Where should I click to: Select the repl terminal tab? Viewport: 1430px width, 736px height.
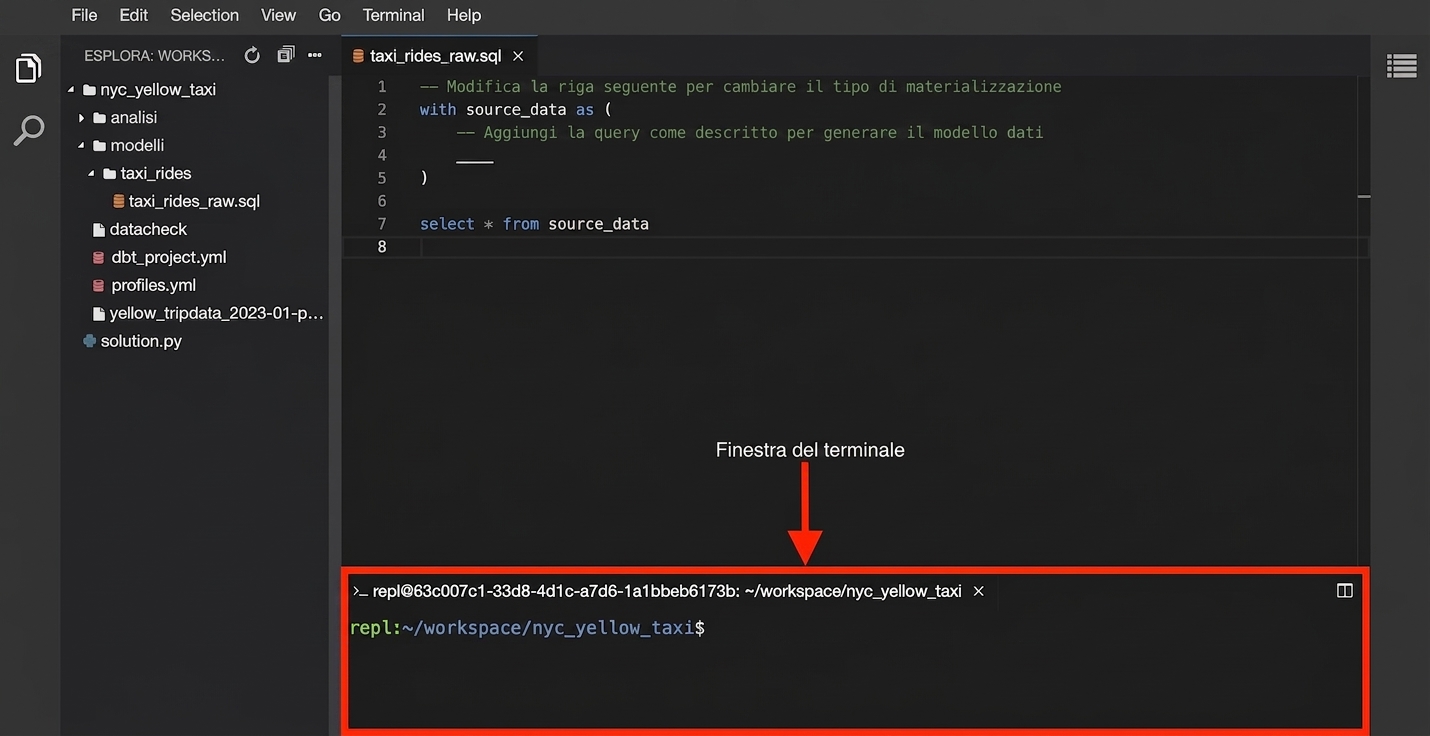[x=667, y=591]
